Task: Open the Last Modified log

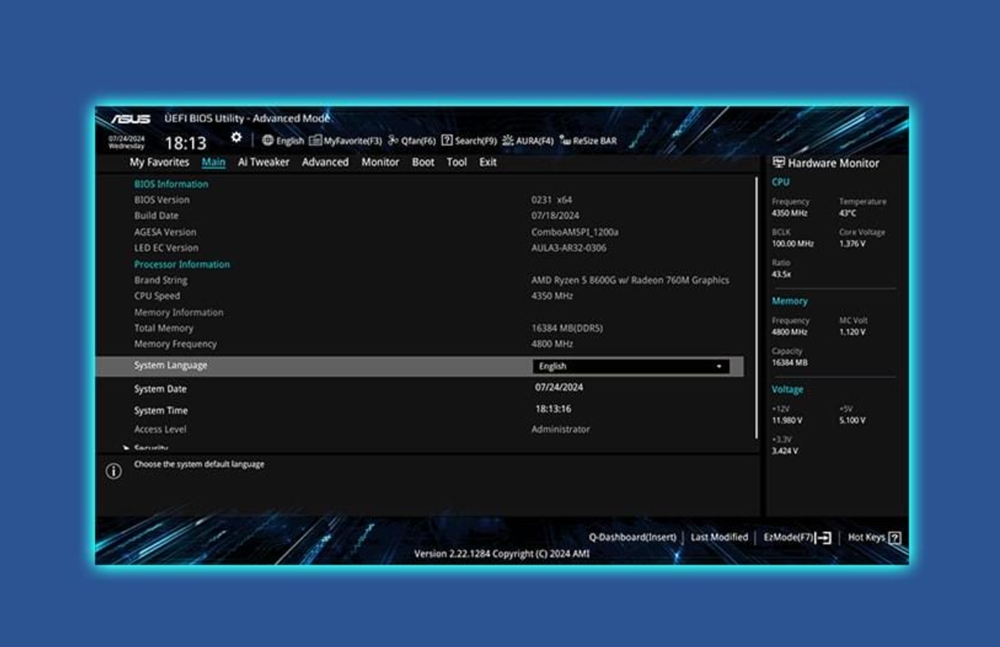Action: [x=719, y=537]
